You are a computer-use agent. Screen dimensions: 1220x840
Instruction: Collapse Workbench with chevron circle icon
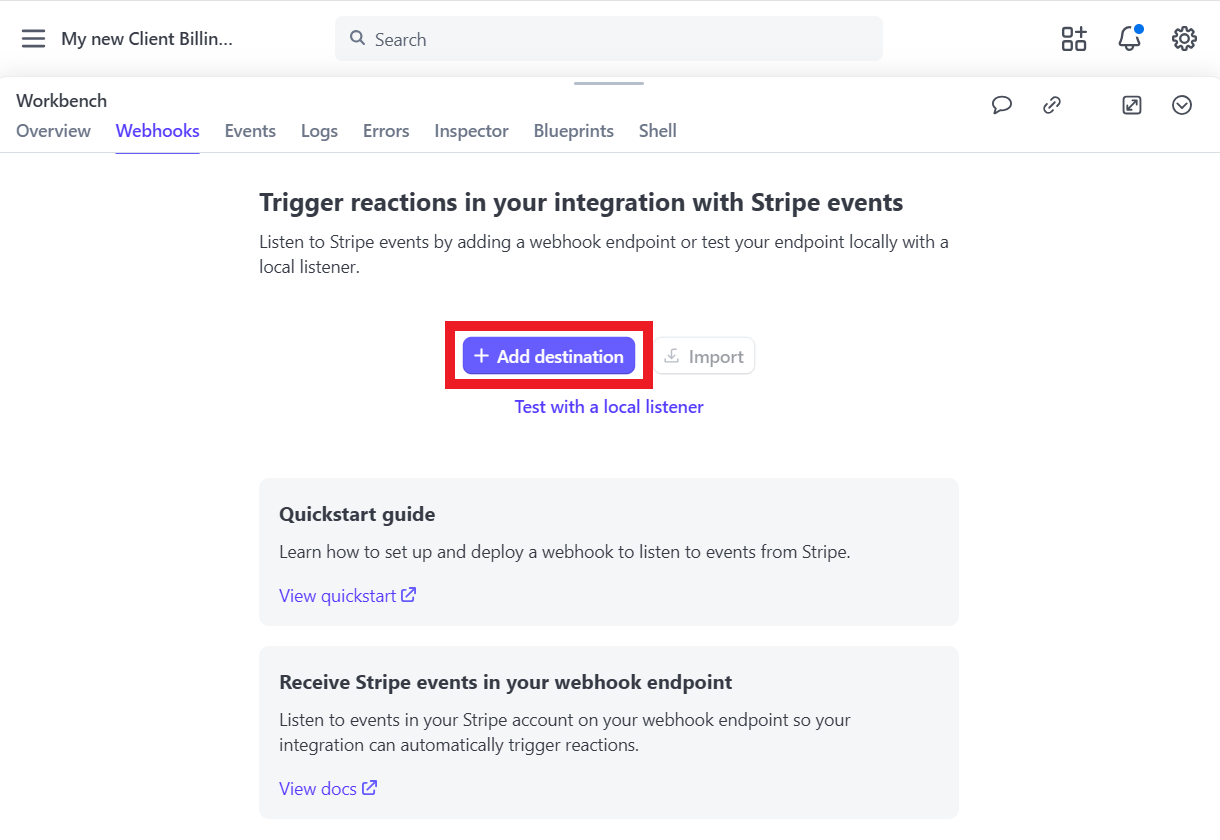[1182, 105]
